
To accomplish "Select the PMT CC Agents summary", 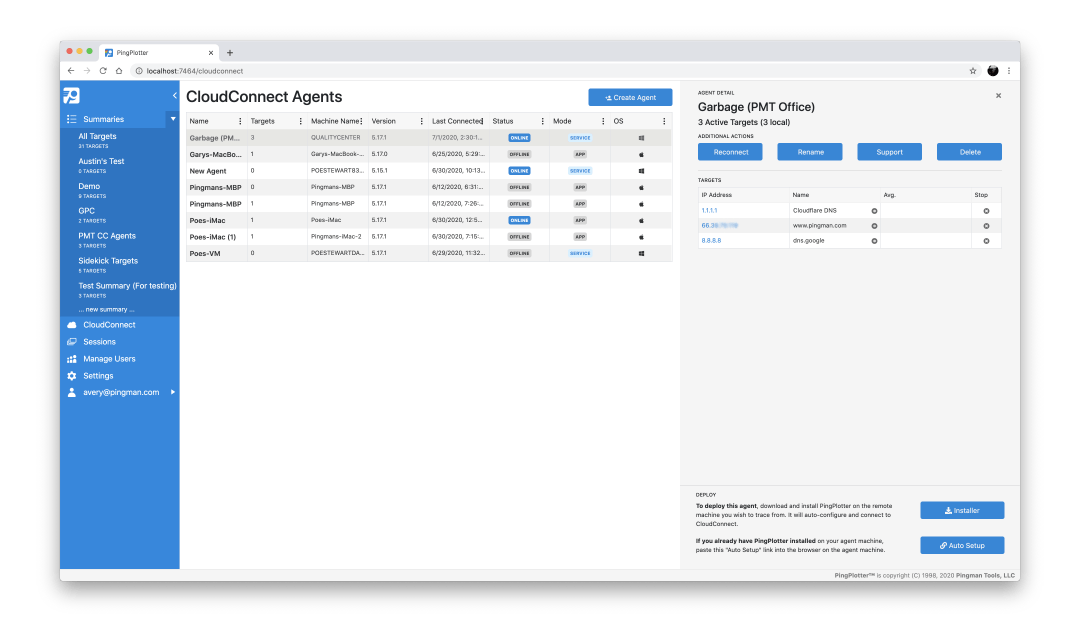I will pyautogui.click(x=107, y=236).
